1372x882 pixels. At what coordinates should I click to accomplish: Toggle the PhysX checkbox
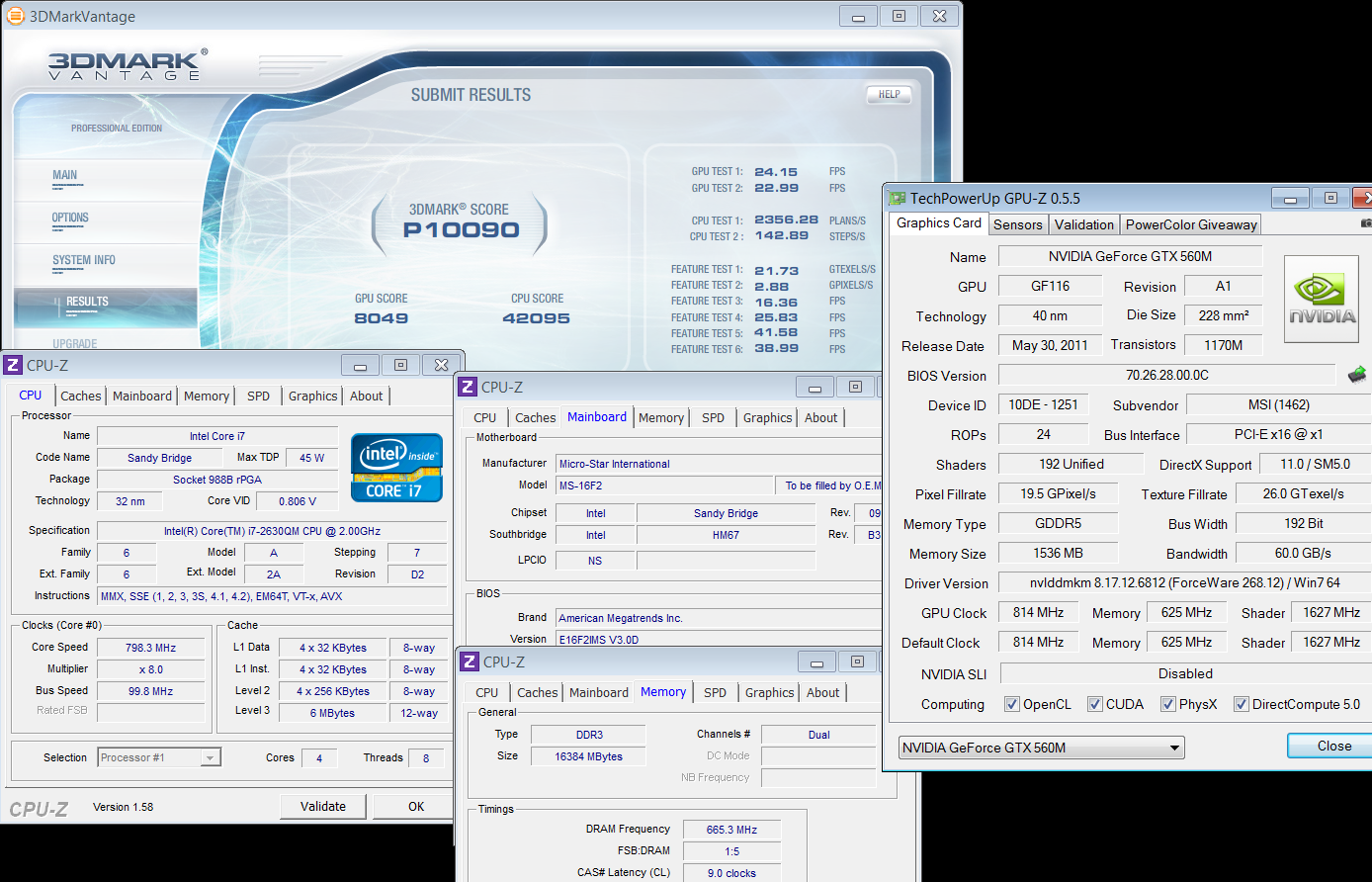(1168, 704)
